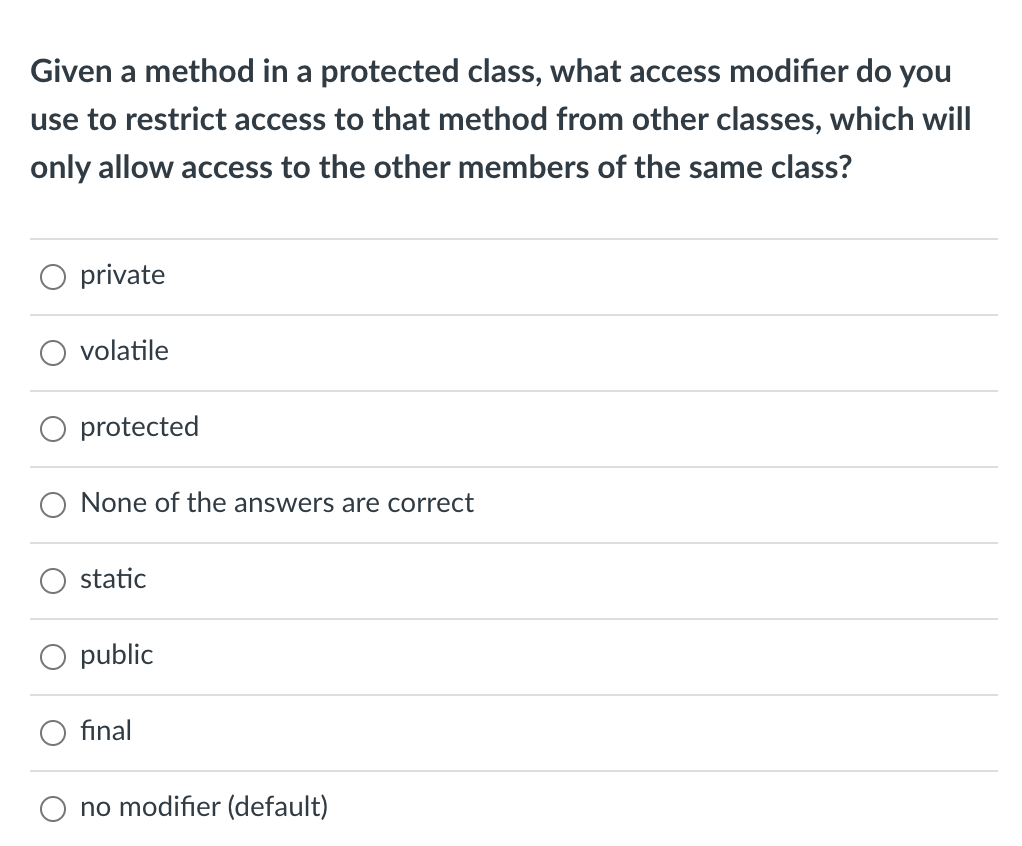Click the None of the answers text
Image resolution: width=1022 pixels, height=846 pixels.
pyautogui.click(x=277, y=503)
